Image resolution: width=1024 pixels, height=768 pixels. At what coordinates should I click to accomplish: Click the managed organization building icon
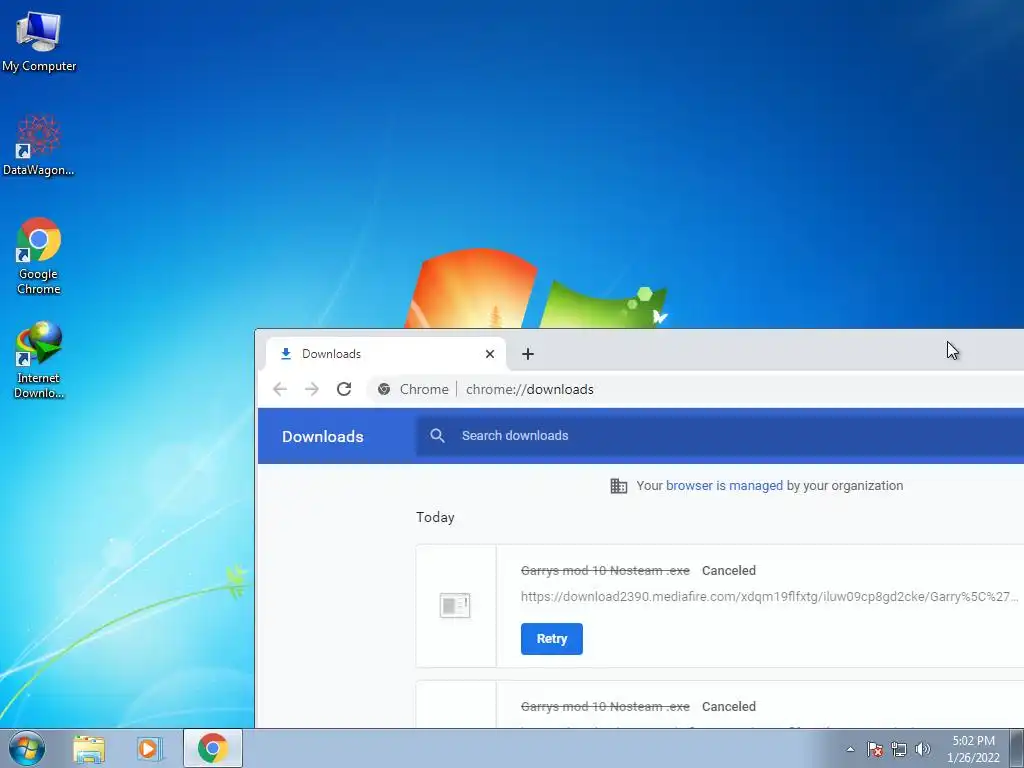[618, 486]
